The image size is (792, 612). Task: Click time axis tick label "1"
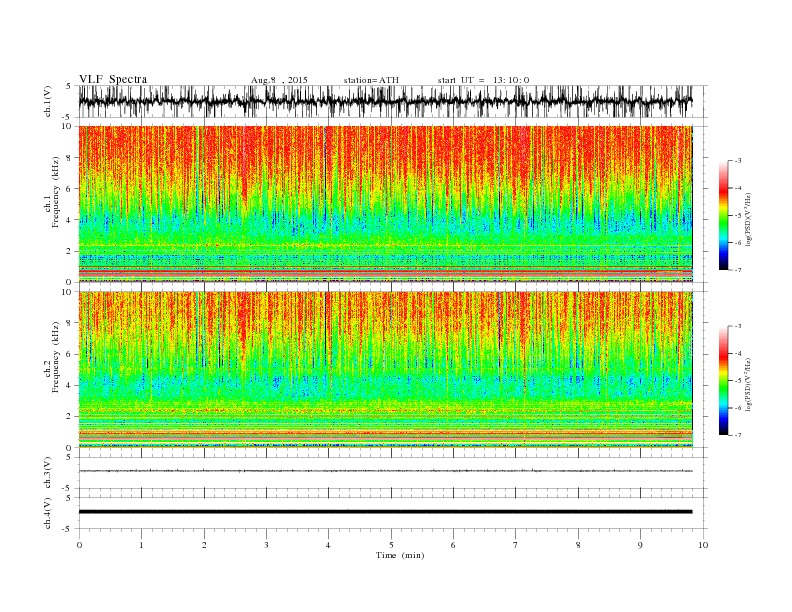click(x=141, y=545)
